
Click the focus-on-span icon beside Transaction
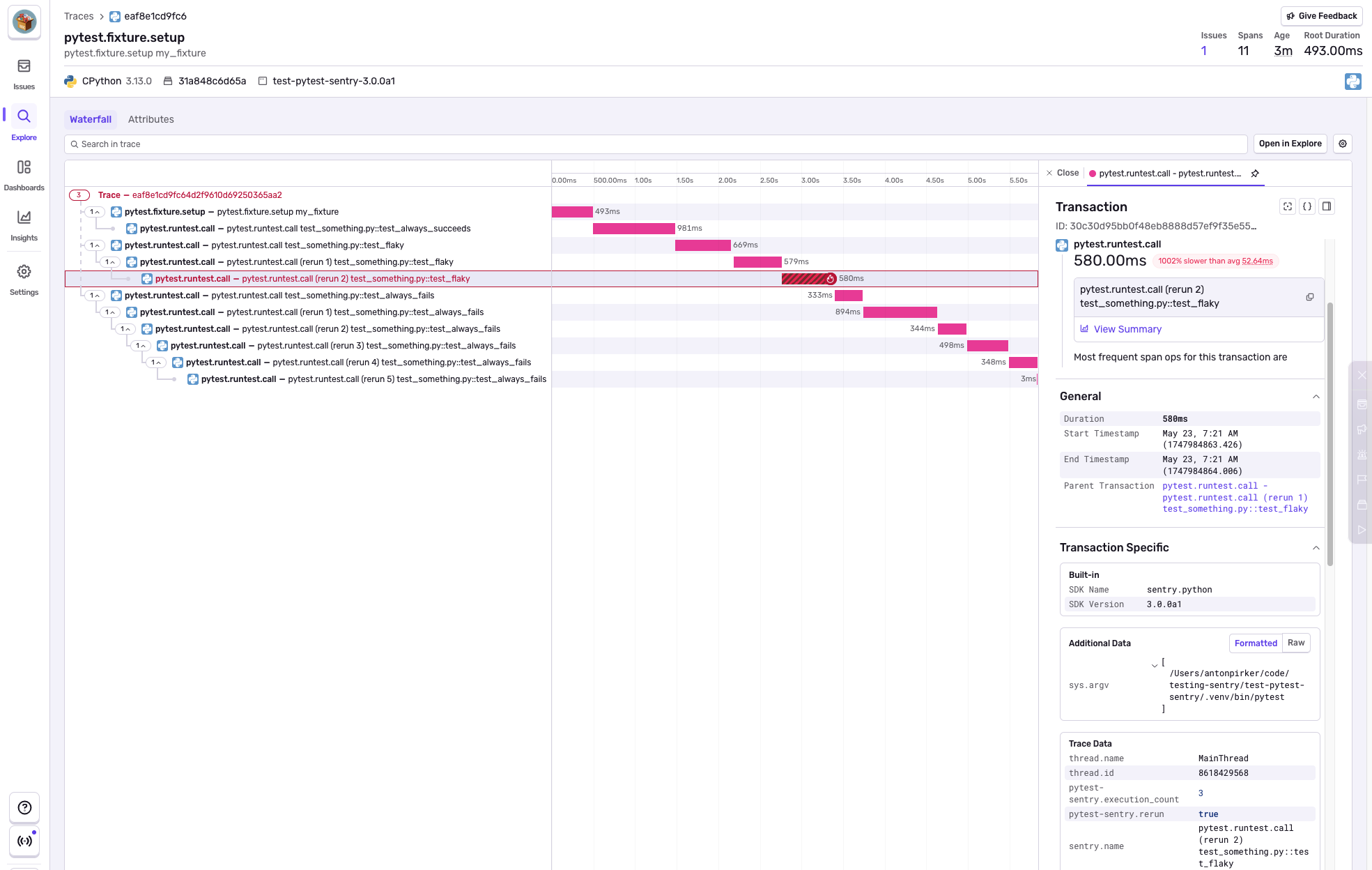(x=1288, y=206)
